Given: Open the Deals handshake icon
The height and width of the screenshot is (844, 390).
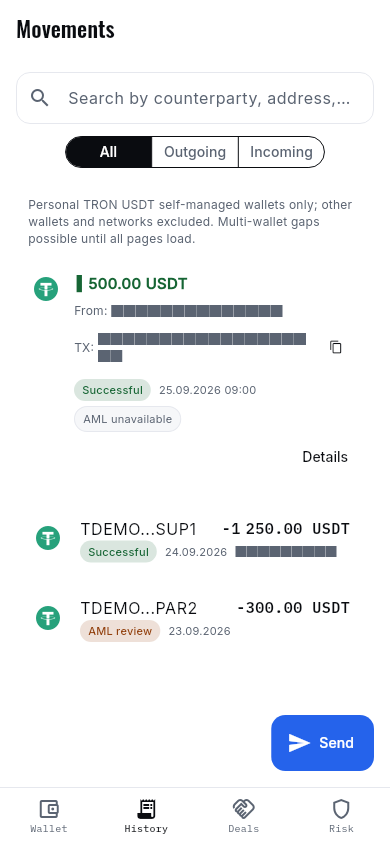Looking at the screenshot, I should coord(244,808).
